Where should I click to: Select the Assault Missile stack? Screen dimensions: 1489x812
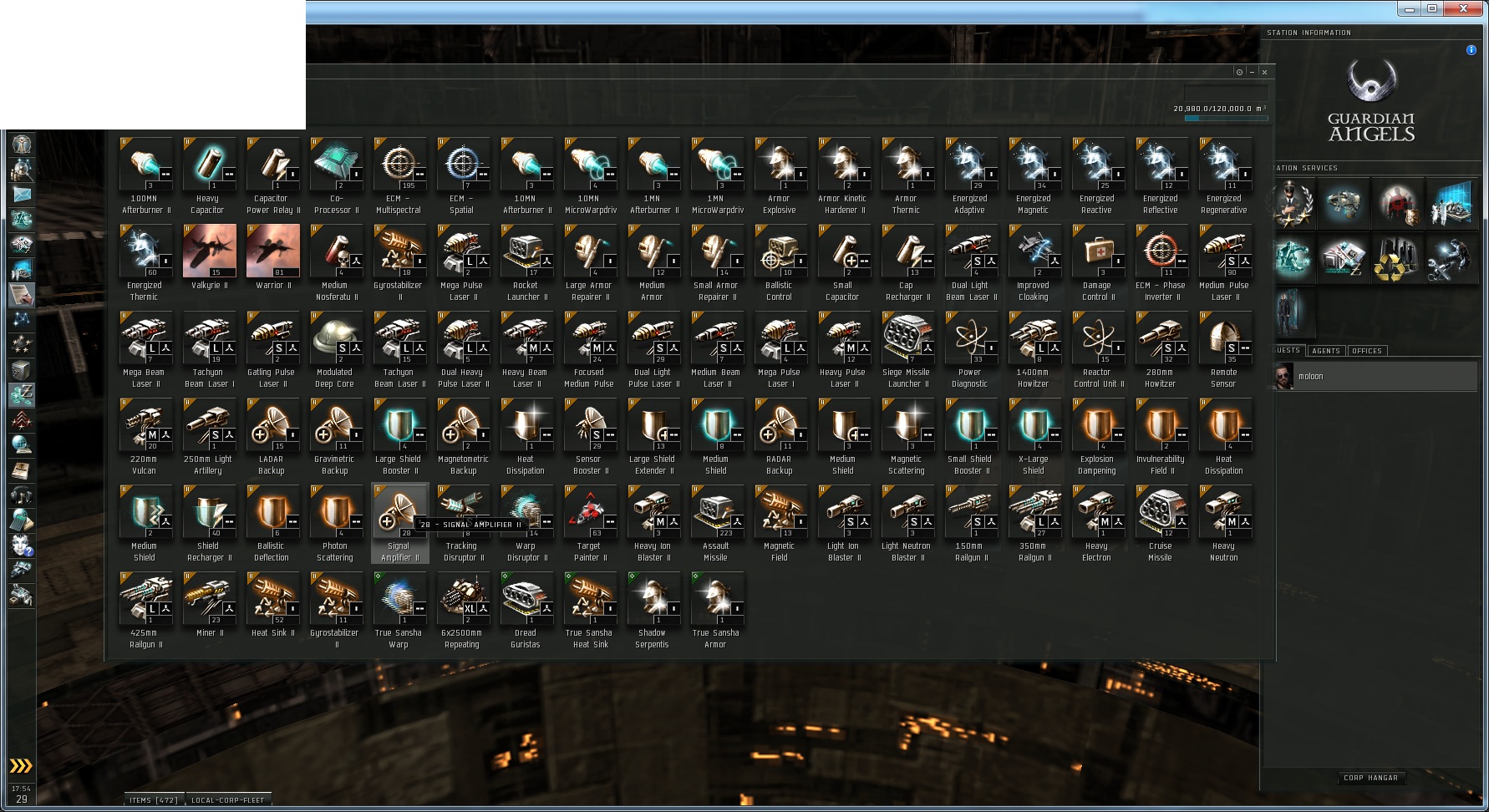[x=716, y=523]
